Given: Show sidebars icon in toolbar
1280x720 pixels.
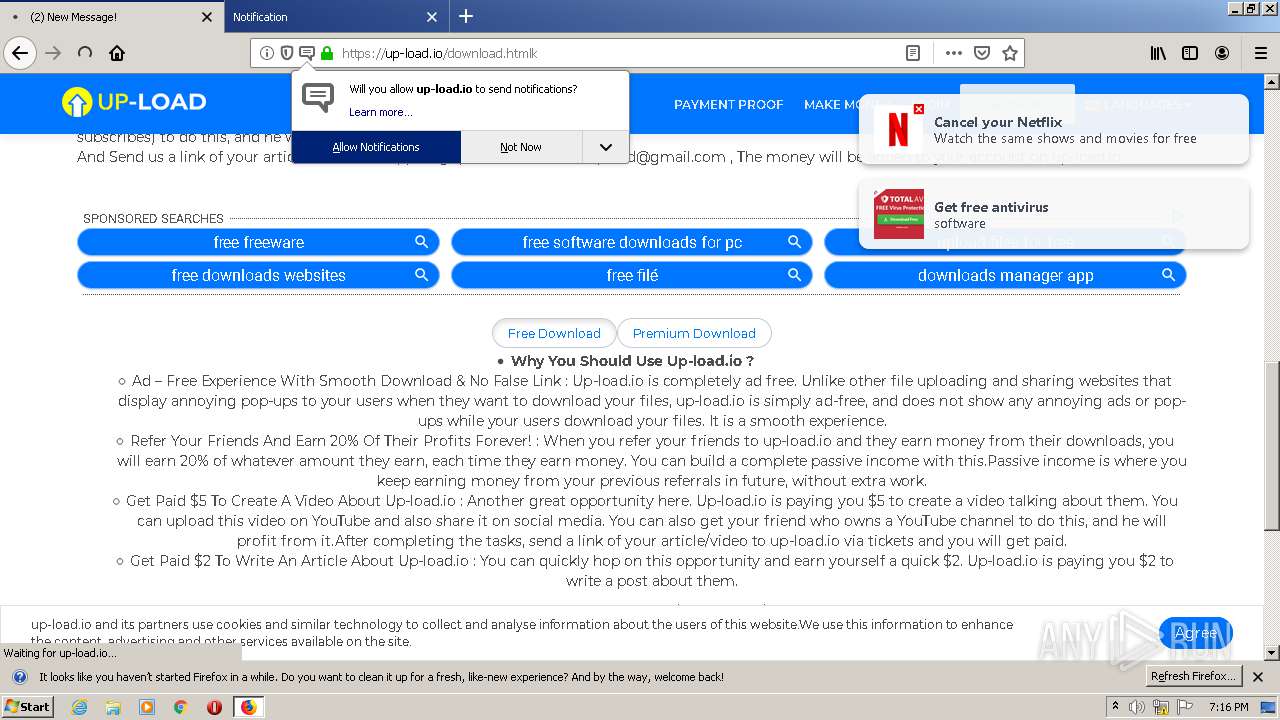Looking at the screenshot, I should pyautogui.click(x=1190, y=53).
